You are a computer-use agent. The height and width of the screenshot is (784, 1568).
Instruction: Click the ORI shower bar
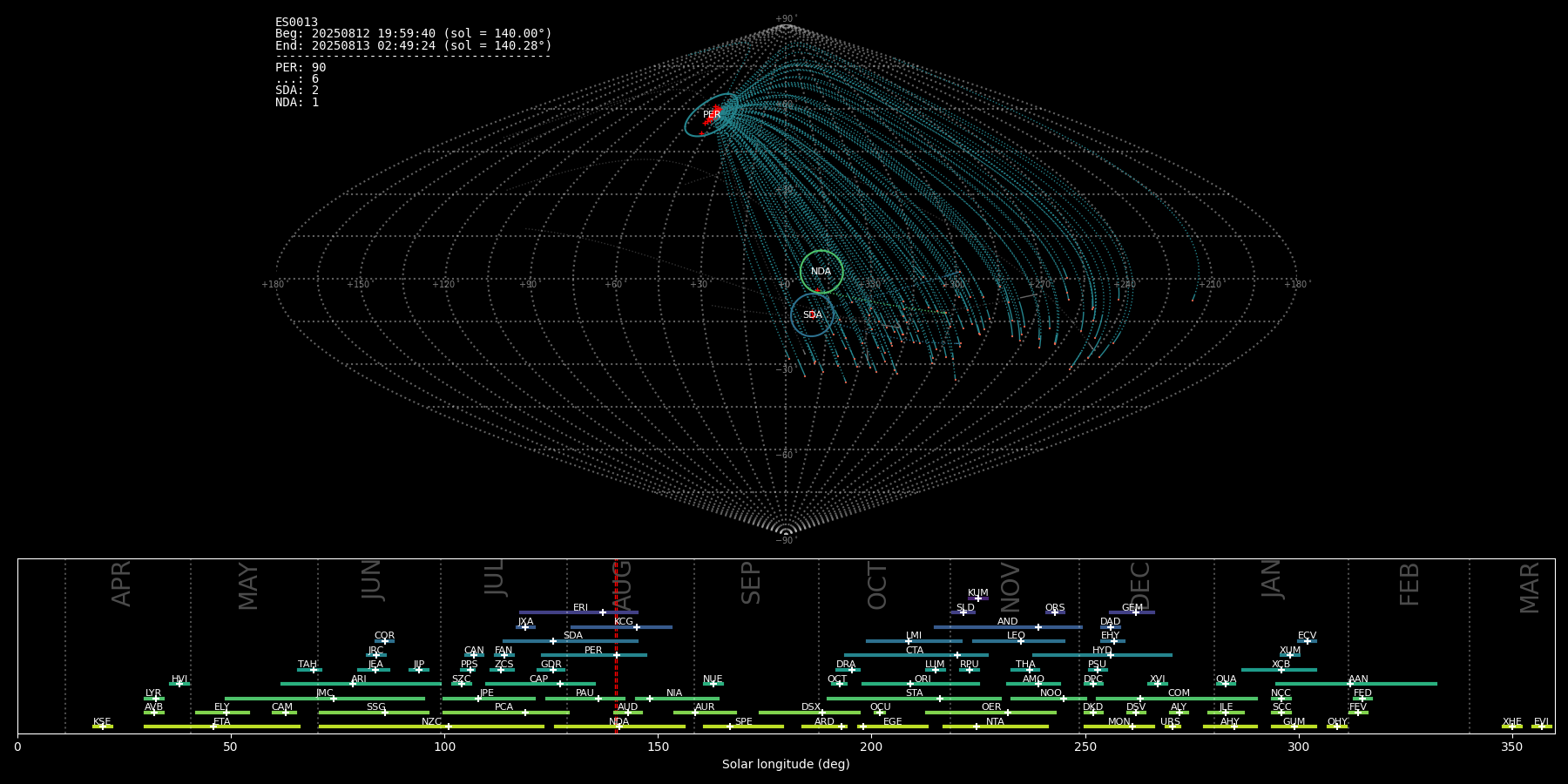pos(921,684)
